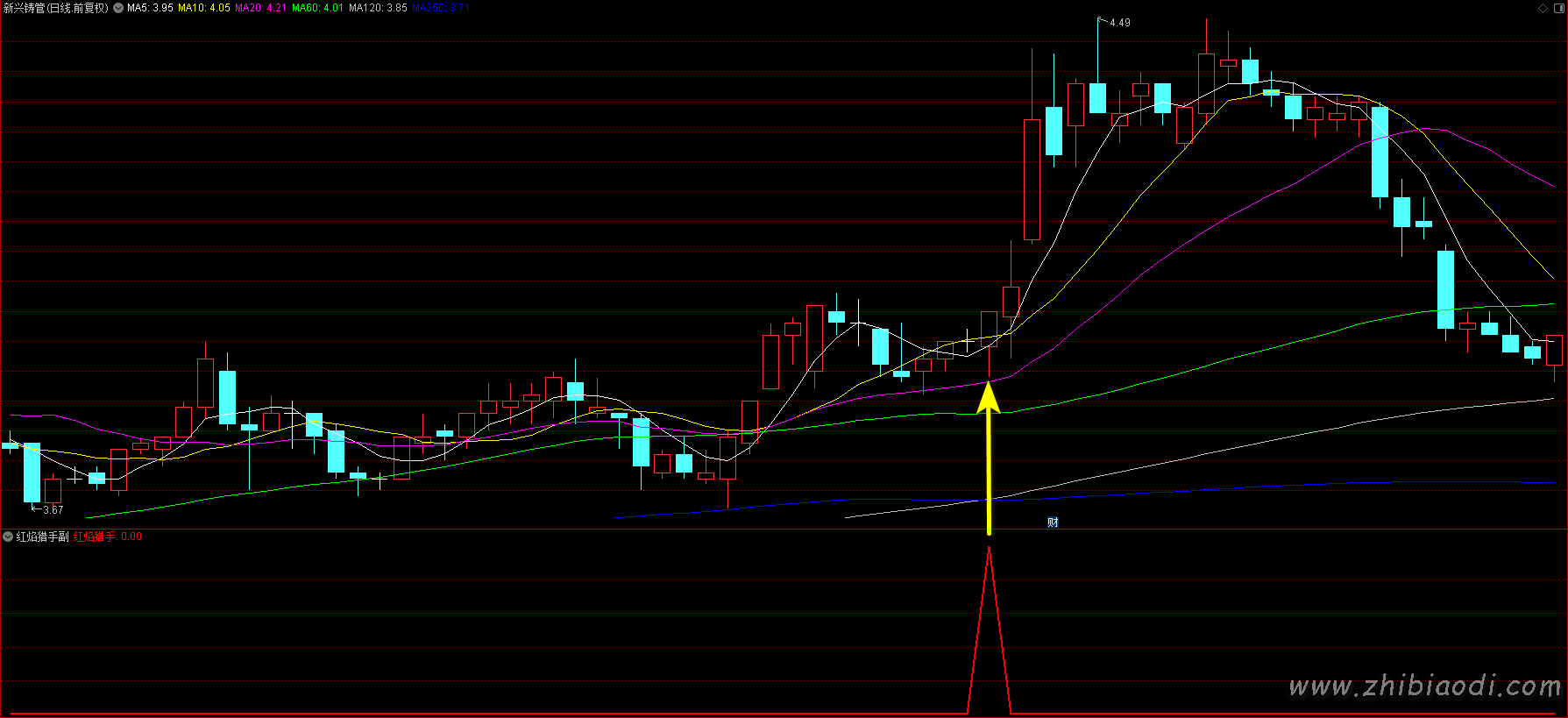
Task: Expand the 红焰猎手副 indicator dropdown arrow
Action: coord(8,537)
